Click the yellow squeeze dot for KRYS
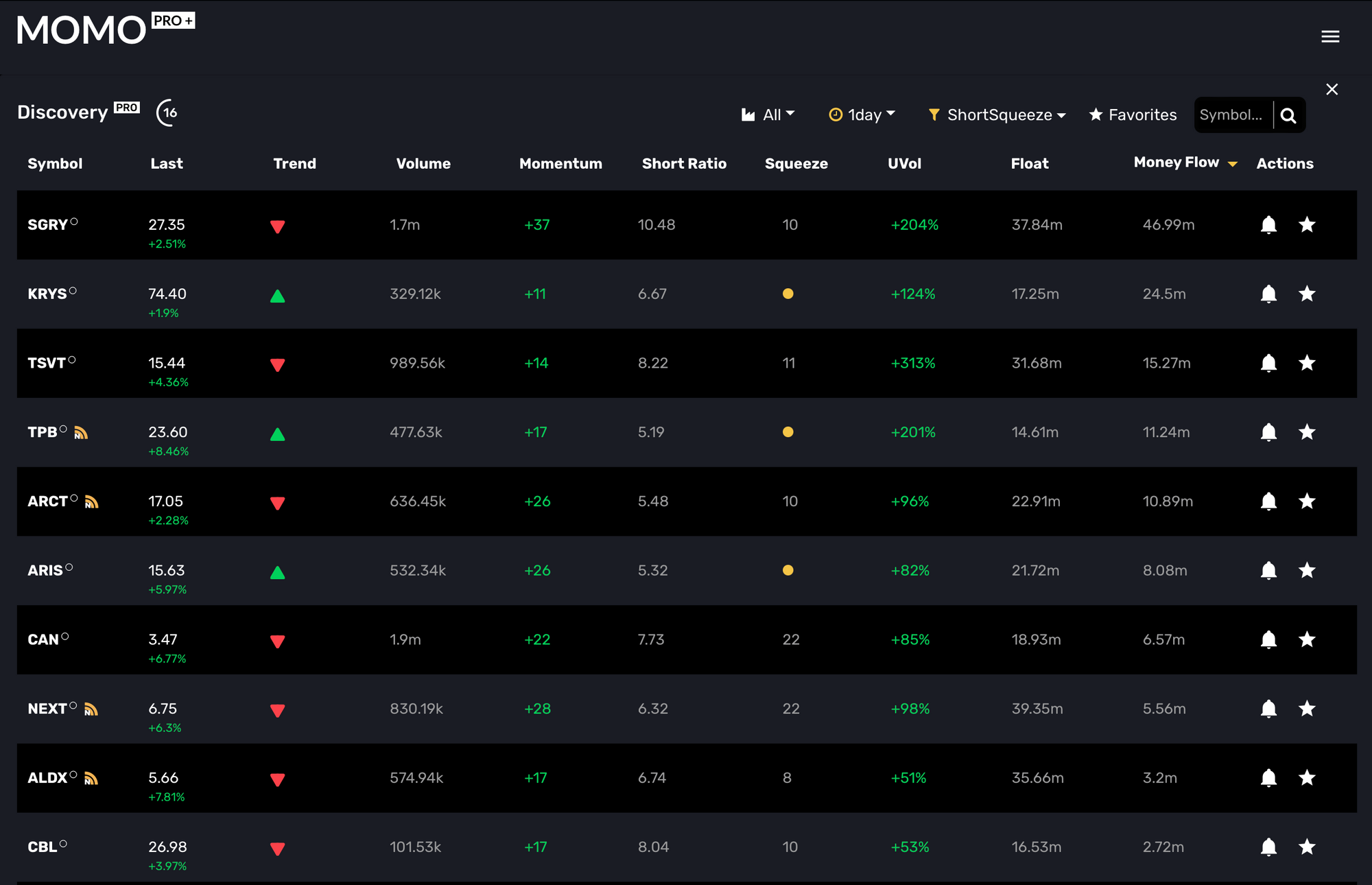The image size is (1372, 885). (x=788, y=294)
